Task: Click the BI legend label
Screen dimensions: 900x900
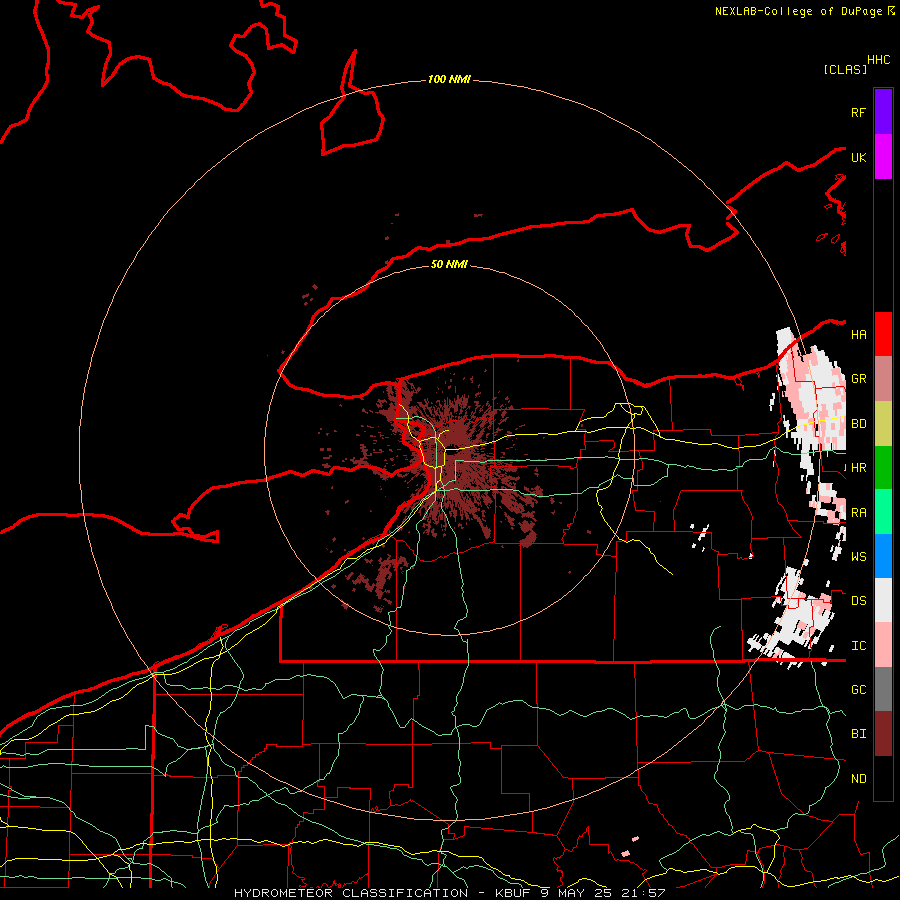Action: pos(859,734)
